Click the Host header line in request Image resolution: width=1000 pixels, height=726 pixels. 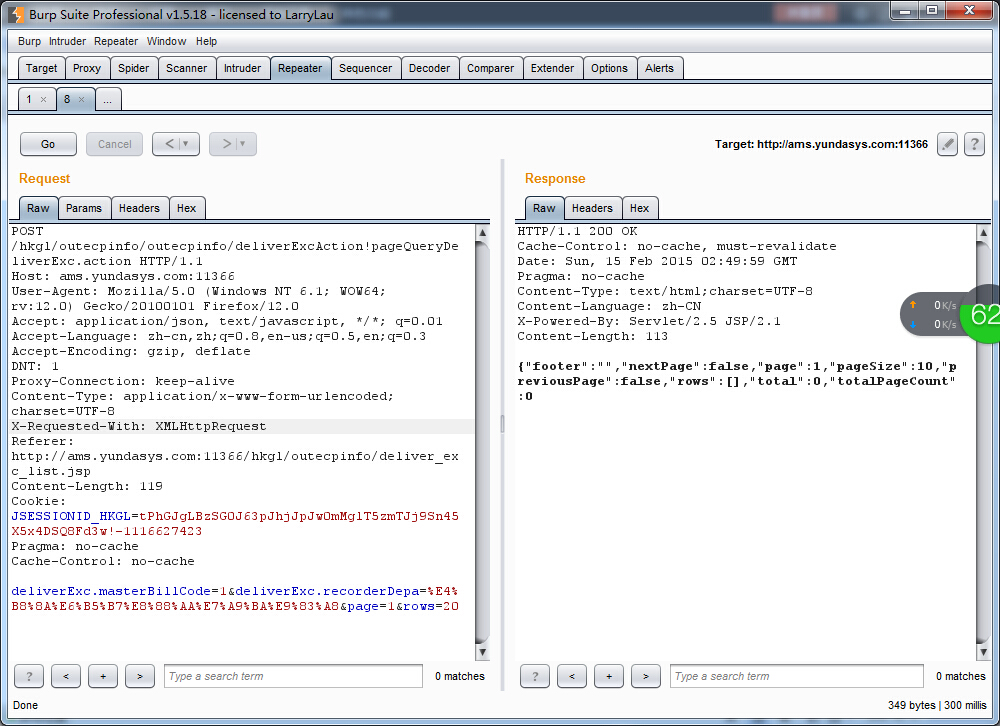(123, 276)
